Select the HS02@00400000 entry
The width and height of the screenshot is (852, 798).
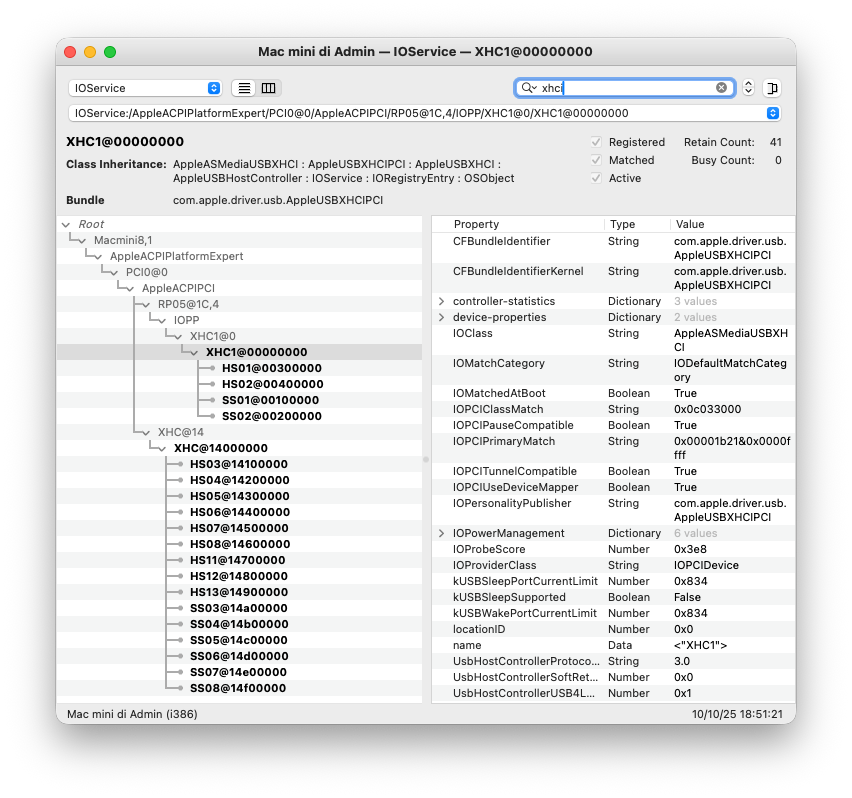[x=273, y=384]
